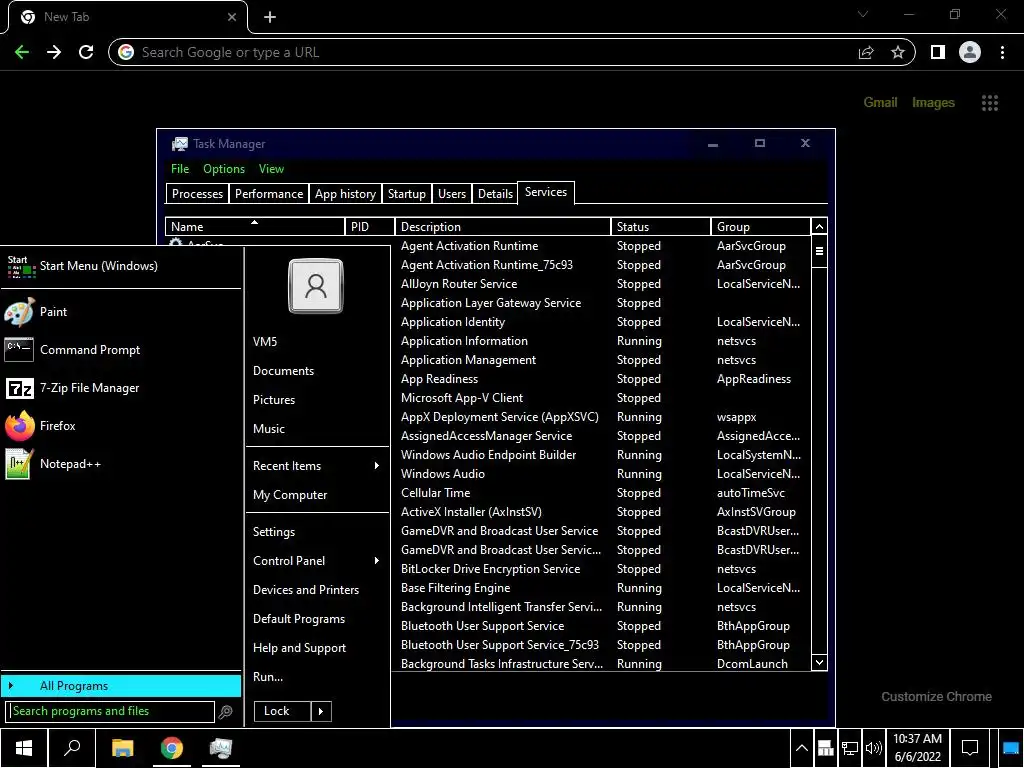Open Google Images link

click(933, 103)
